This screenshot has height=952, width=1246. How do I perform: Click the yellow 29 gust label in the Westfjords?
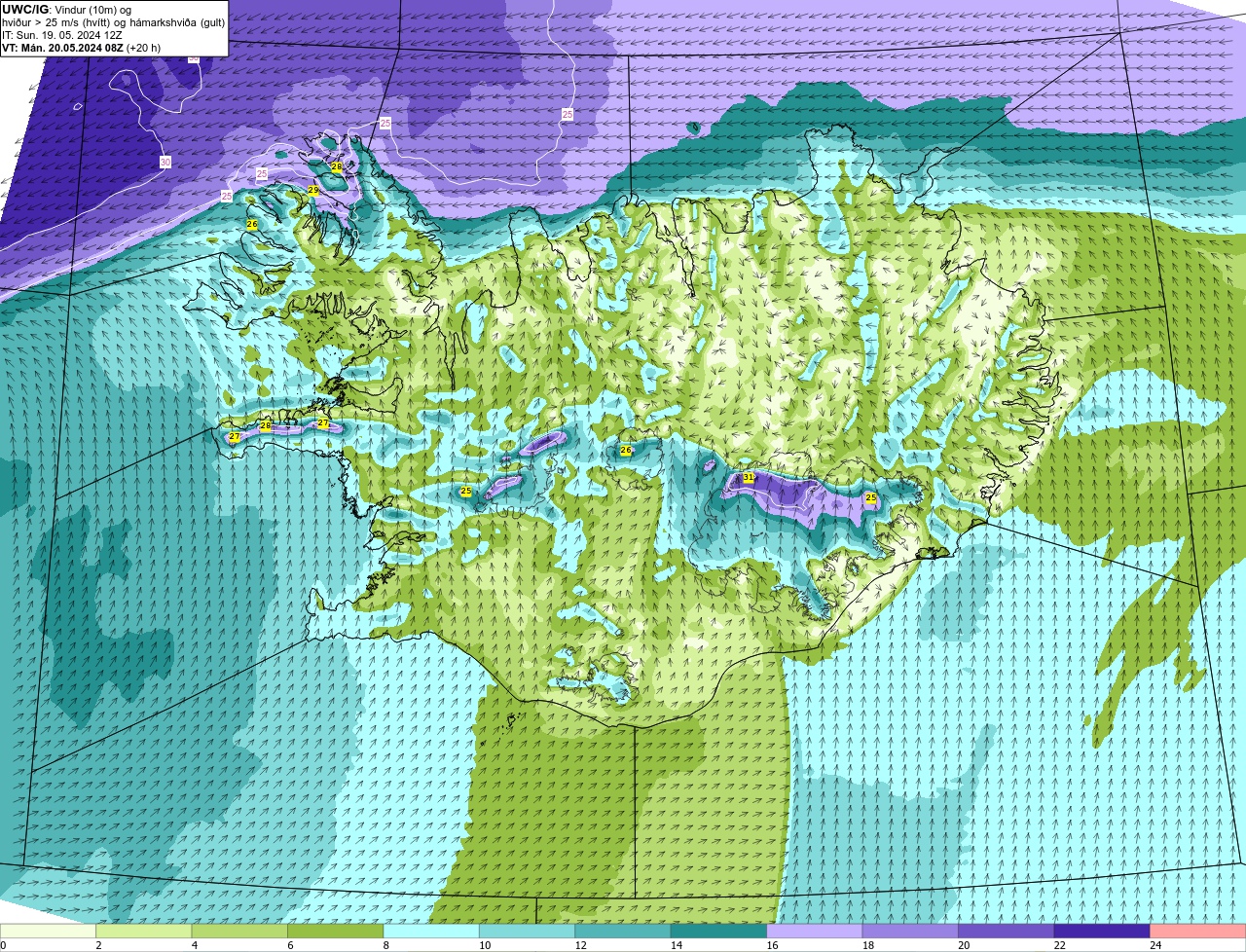point(313,191)
